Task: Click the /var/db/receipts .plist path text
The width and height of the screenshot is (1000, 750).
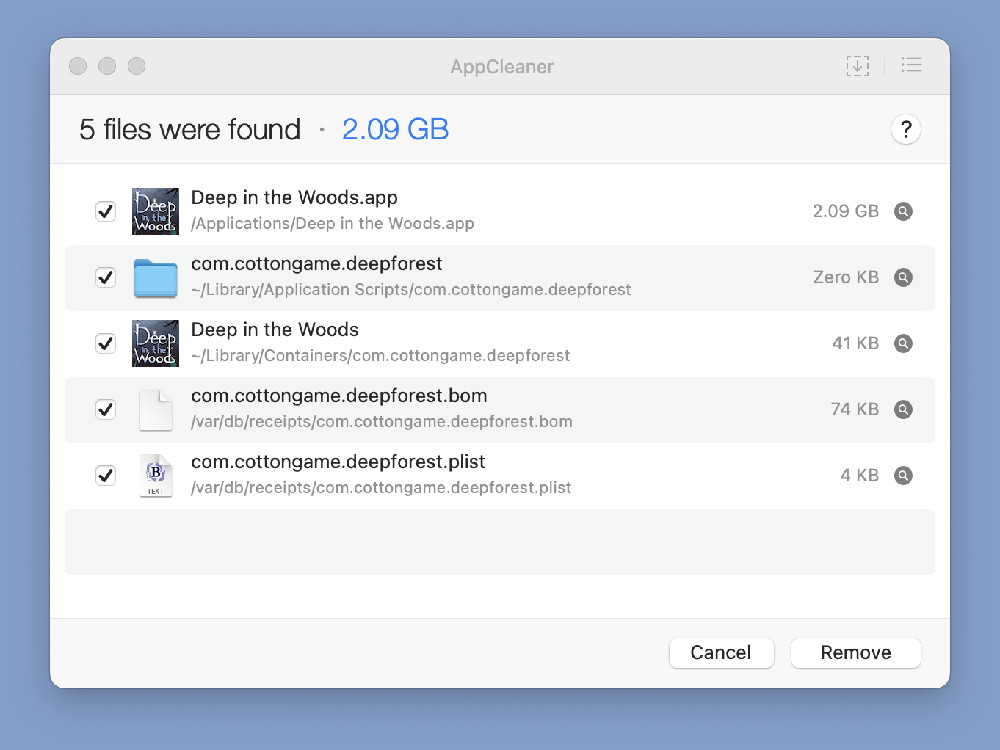Action: click(381, 488)
